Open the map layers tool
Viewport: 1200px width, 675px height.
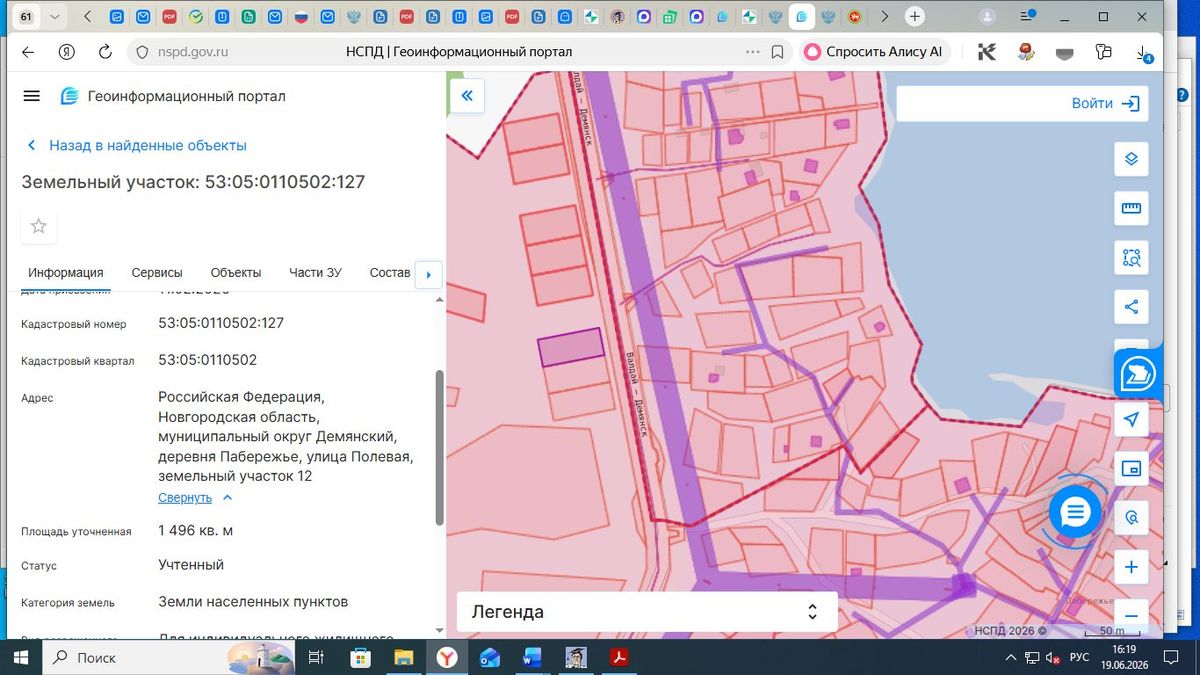[1131, 159]
